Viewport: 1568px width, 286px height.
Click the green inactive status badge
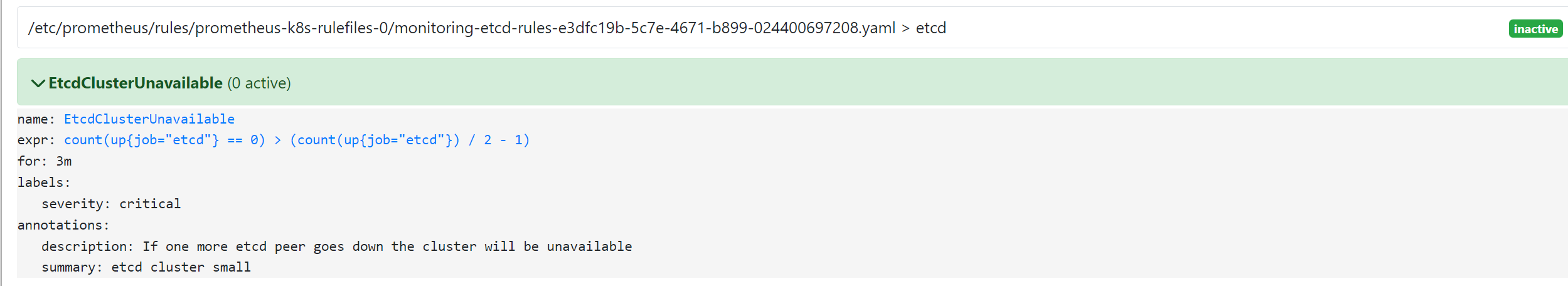pos(1535,29)
